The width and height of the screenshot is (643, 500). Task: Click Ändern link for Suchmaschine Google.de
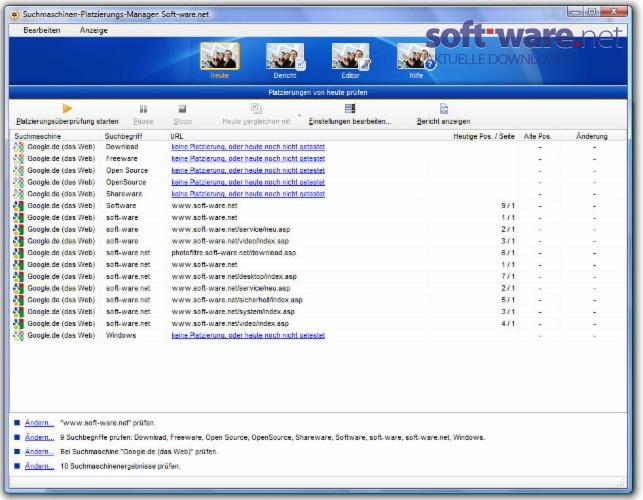39,452
